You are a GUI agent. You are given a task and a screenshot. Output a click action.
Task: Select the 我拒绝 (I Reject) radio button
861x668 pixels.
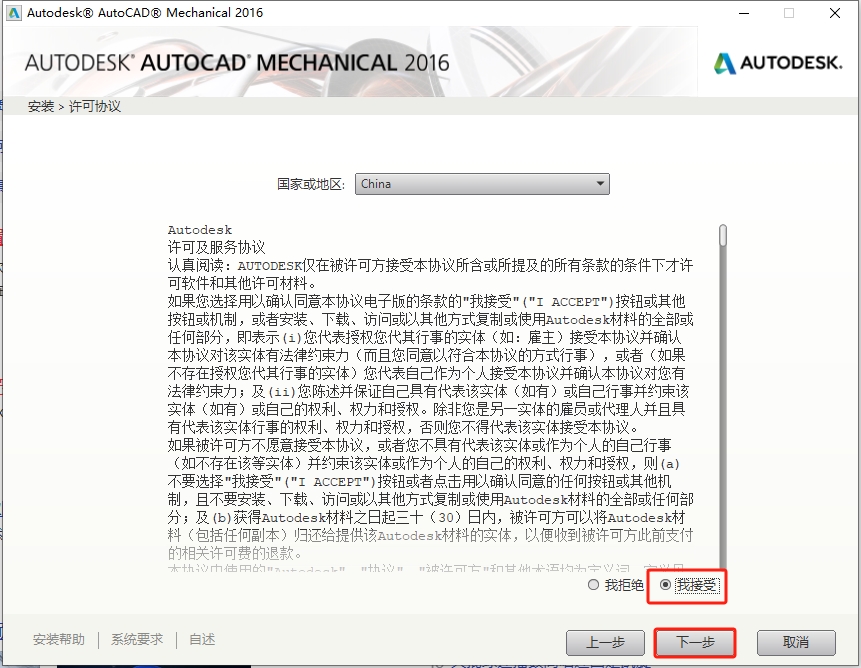(x=594, y=585)
